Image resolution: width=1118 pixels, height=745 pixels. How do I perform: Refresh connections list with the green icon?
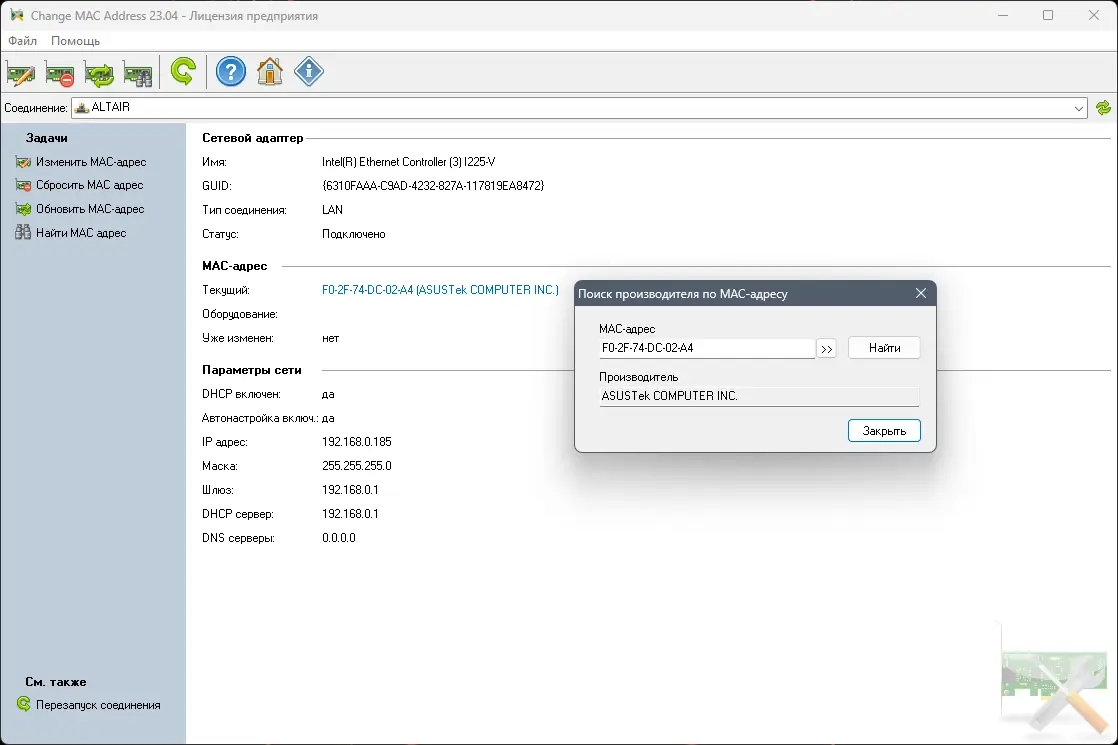click(x=1103, y=108)
